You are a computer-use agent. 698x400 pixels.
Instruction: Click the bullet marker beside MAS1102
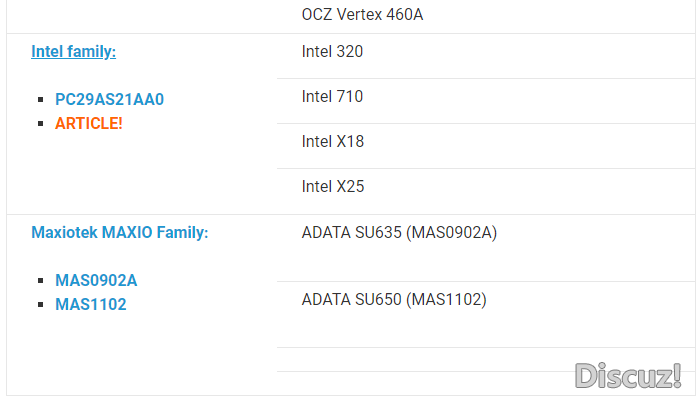[41, 304]
